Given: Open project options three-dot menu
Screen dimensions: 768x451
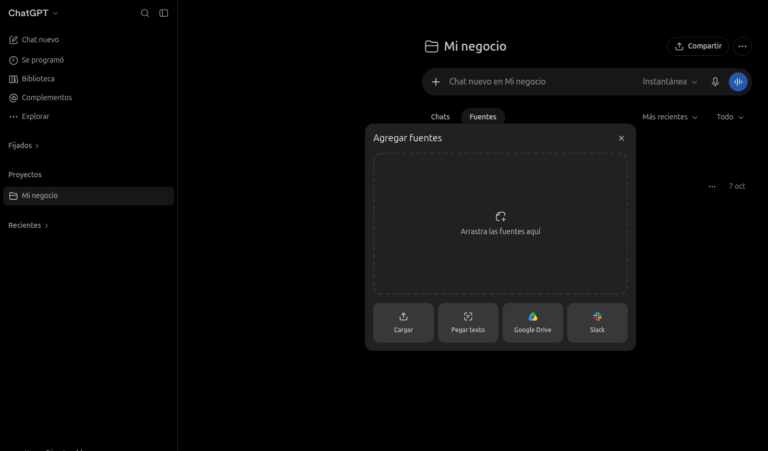Looking at the screenshot, I should click(743, 47).
